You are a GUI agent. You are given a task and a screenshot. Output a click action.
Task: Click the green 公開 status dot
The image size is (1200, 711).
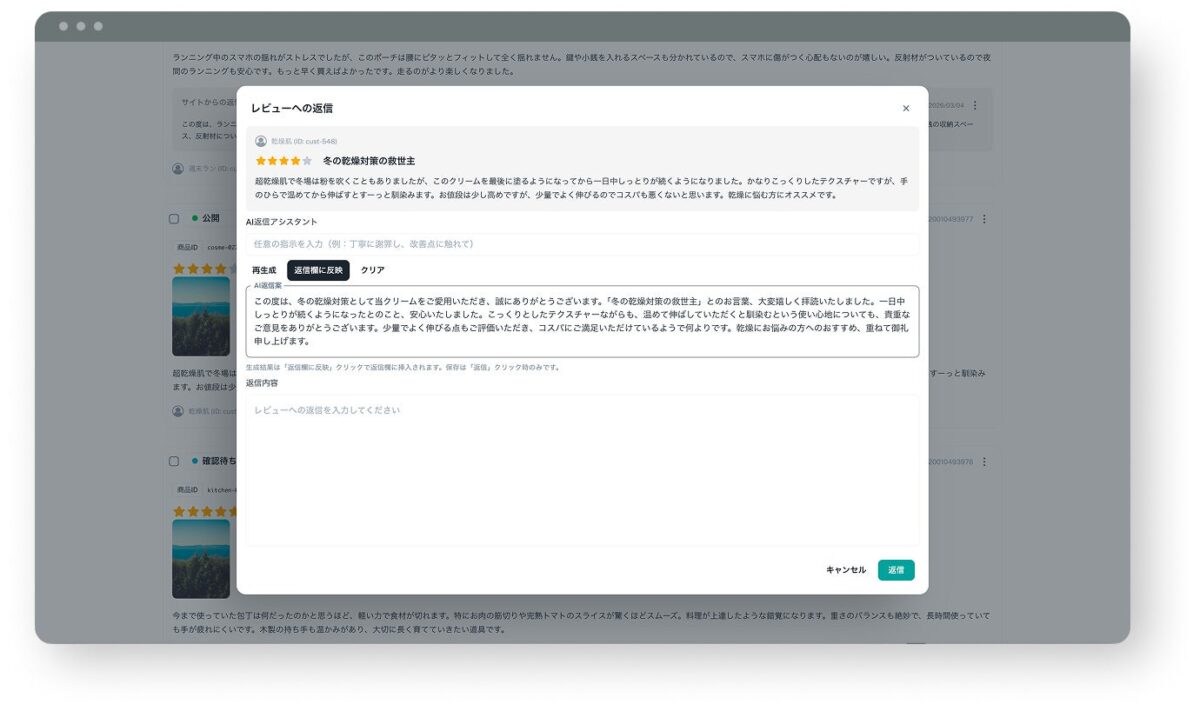[195, 218]
